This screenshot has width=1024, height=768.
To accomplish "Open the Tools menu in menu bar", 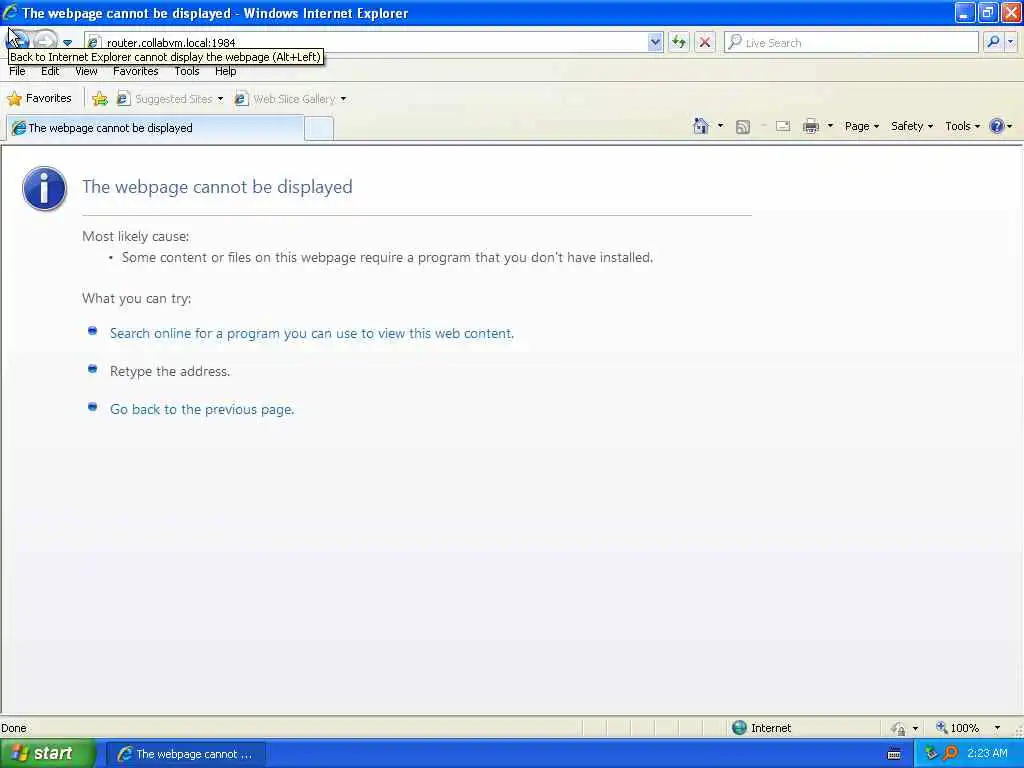I will point(186,71).
